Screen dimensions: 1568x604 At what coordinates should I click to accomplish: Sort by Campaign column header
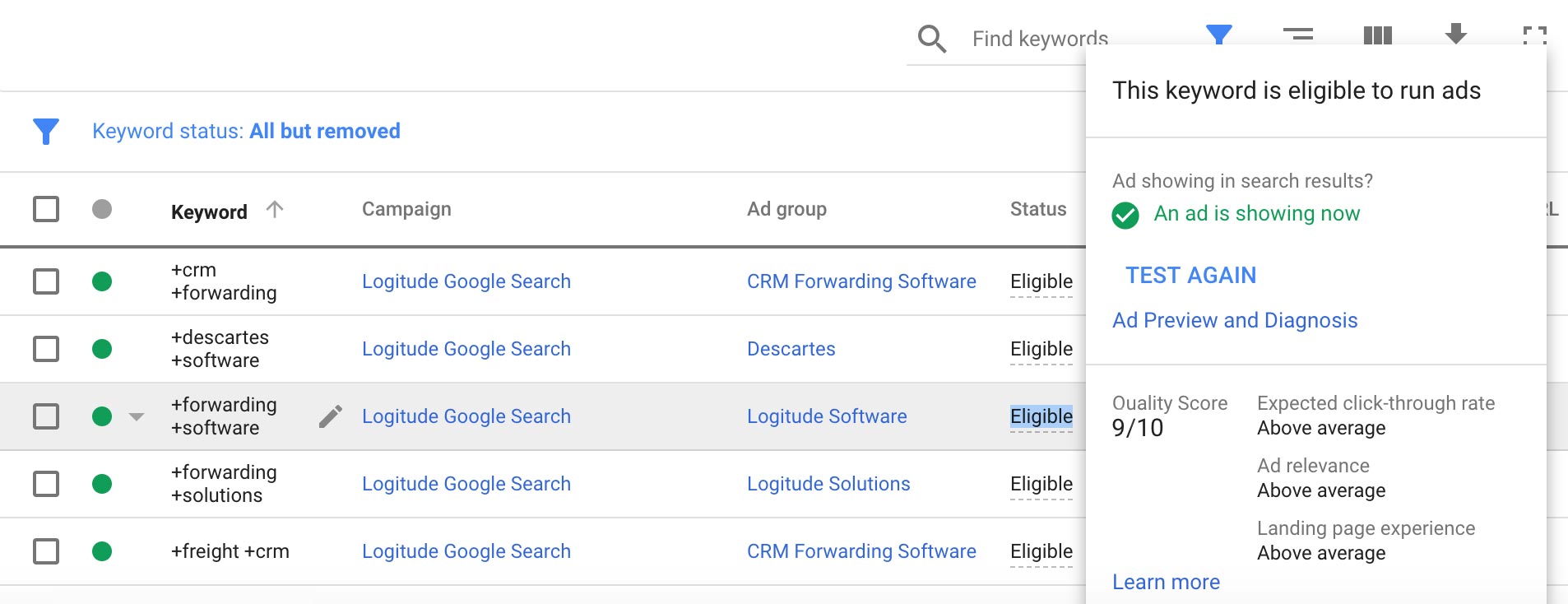click(x=406, y=209)
